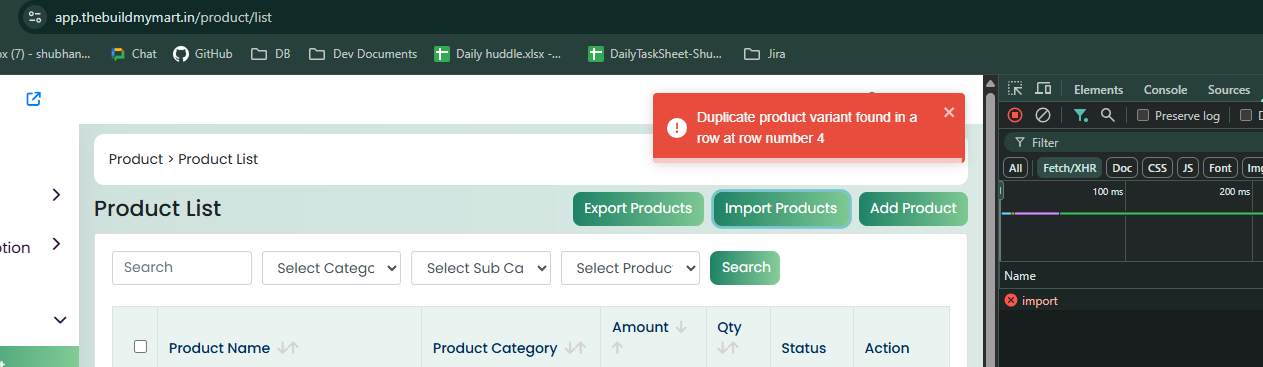Collapse the sidebar down-chevron menu item
Screen dimensions: 1263x367
pyautogui.click(x=59, y=320)
